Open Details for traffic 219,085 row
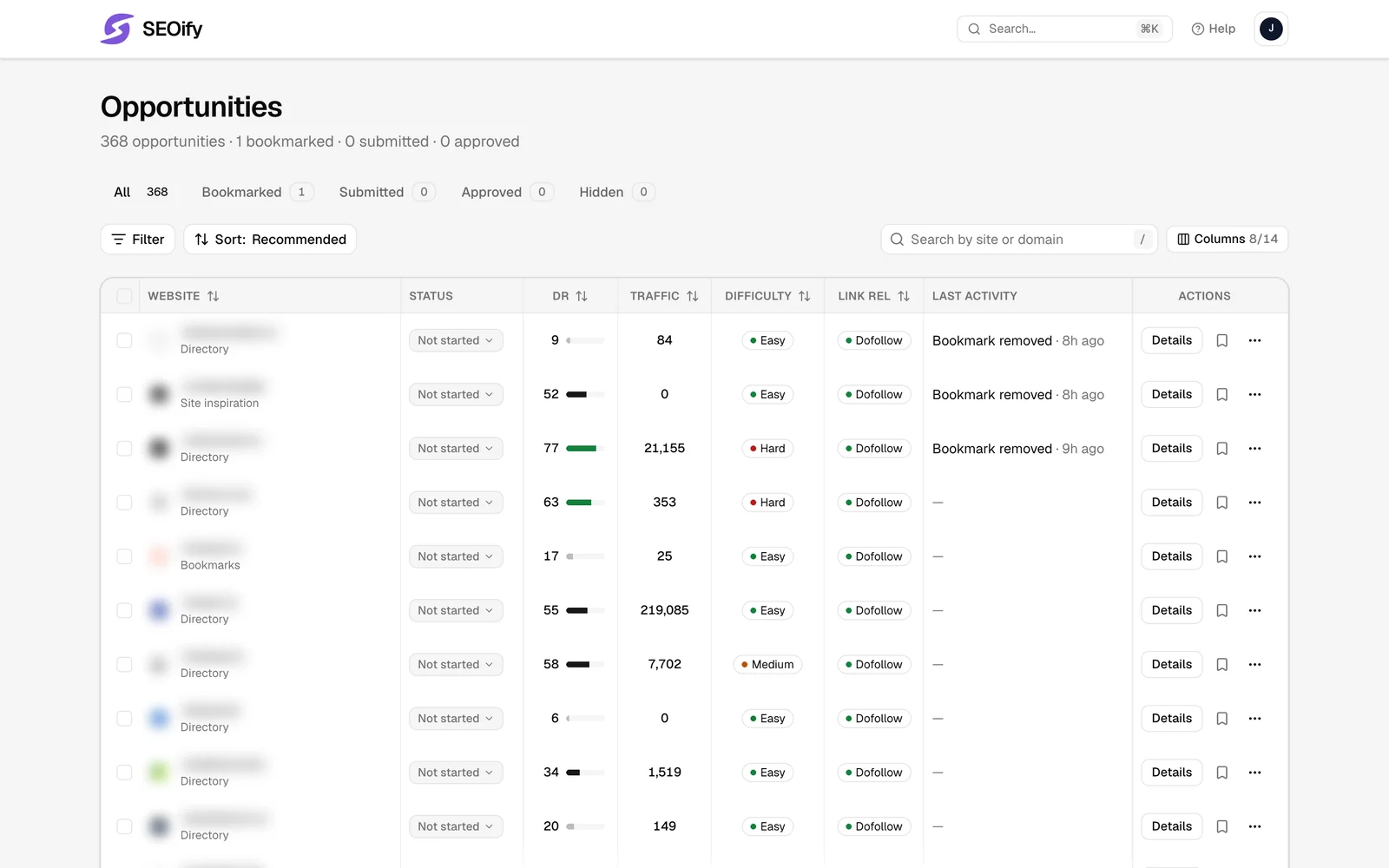This screenshot has height=868, width=1389. point(1171,610)
